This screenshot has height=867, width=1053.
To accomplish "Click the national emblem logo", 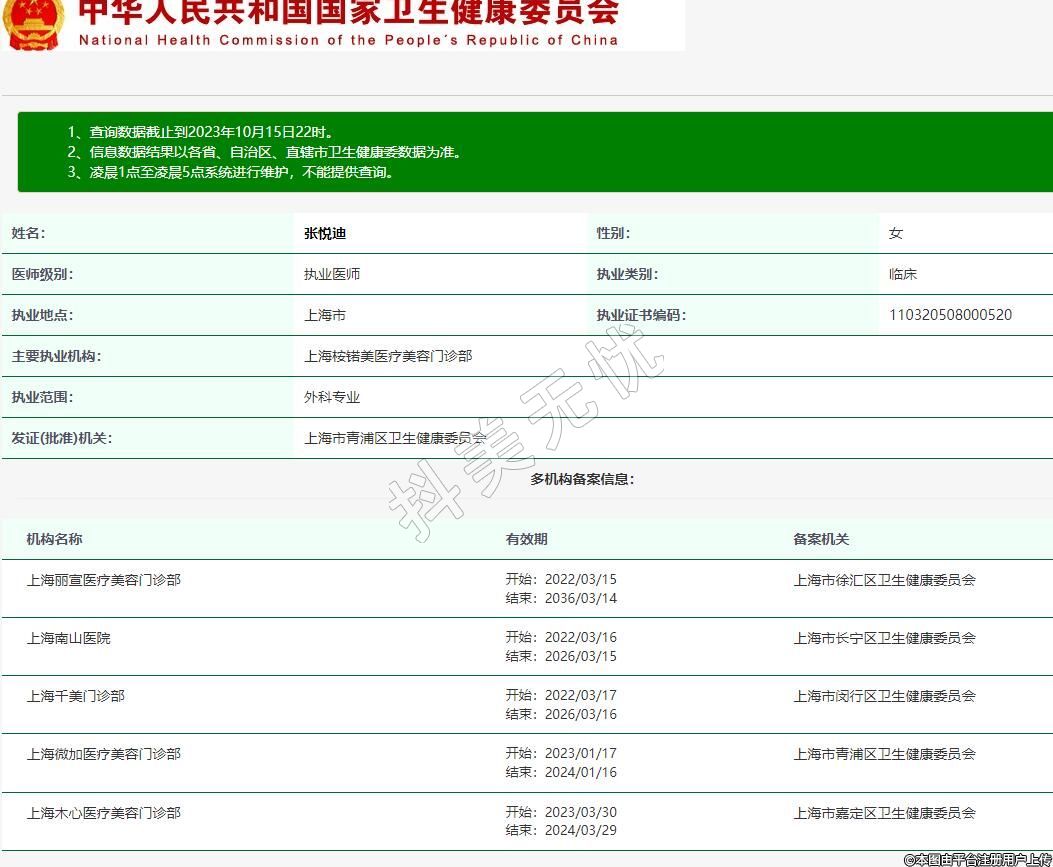I will pyautogui.click(x=34, y=22).
